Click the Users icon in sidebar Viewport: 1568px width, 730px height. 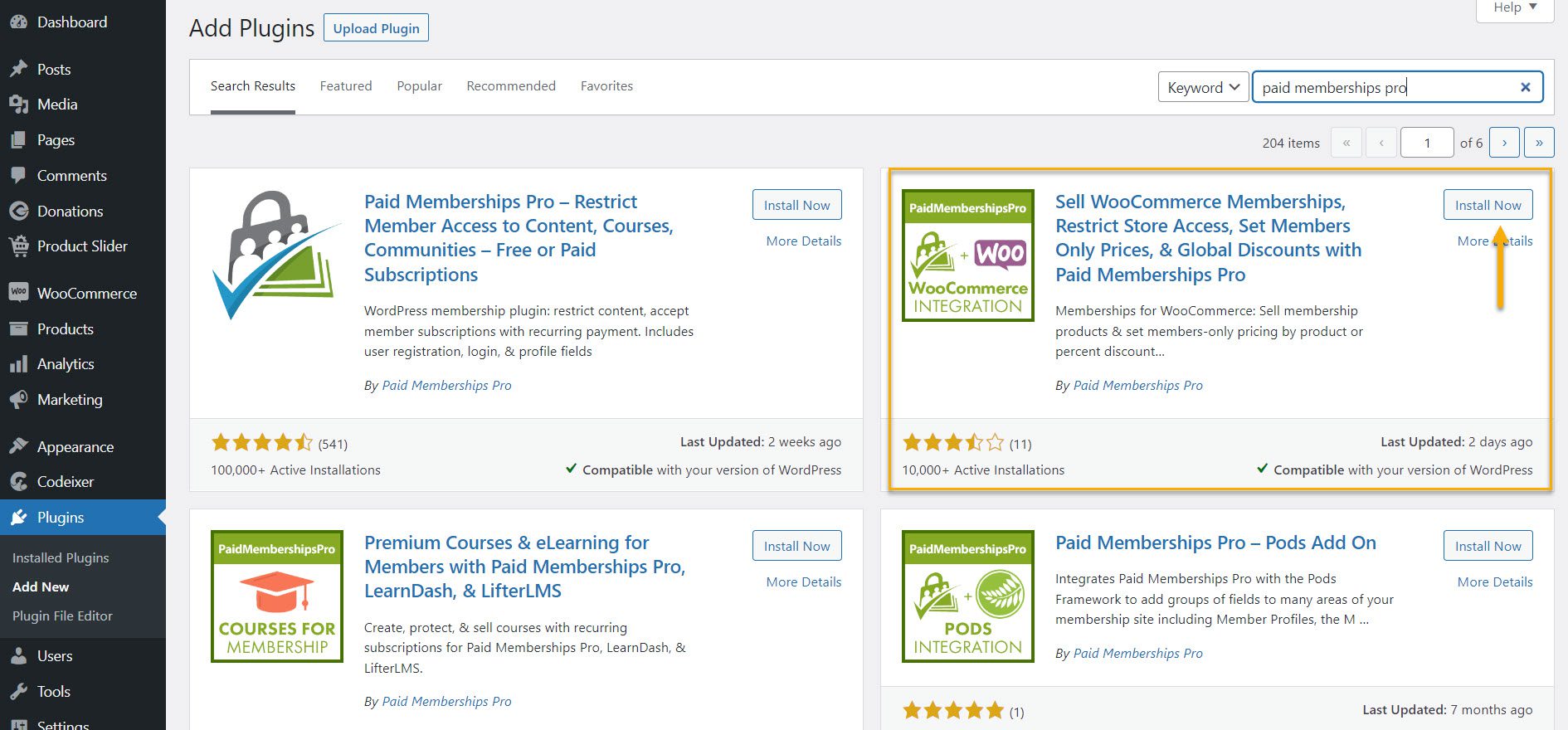coord(18,656)
